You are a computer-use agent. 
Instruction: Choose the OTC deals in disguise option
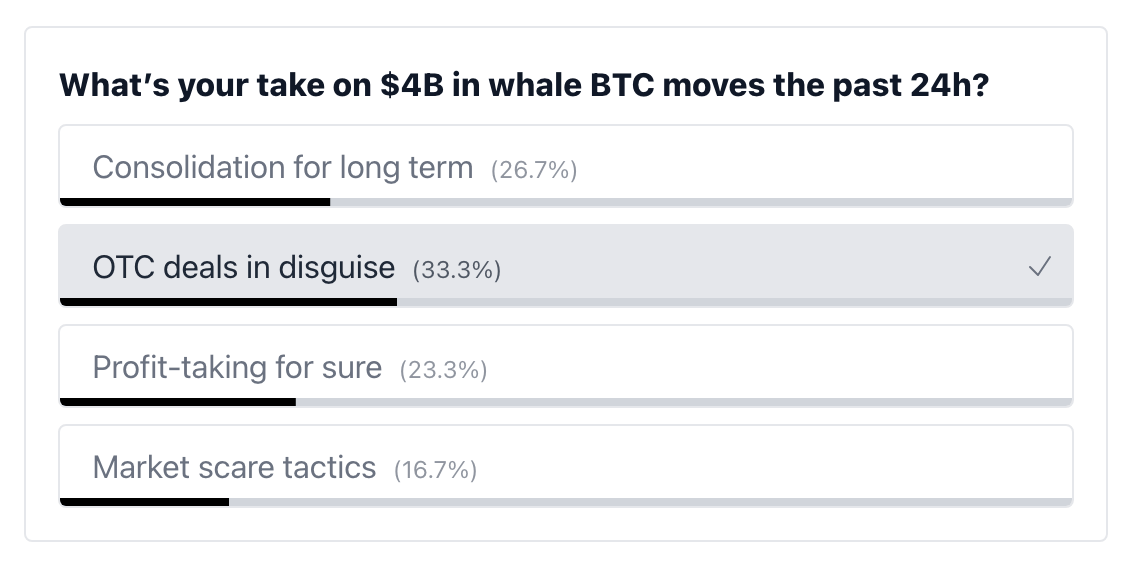tap(566, 266)
